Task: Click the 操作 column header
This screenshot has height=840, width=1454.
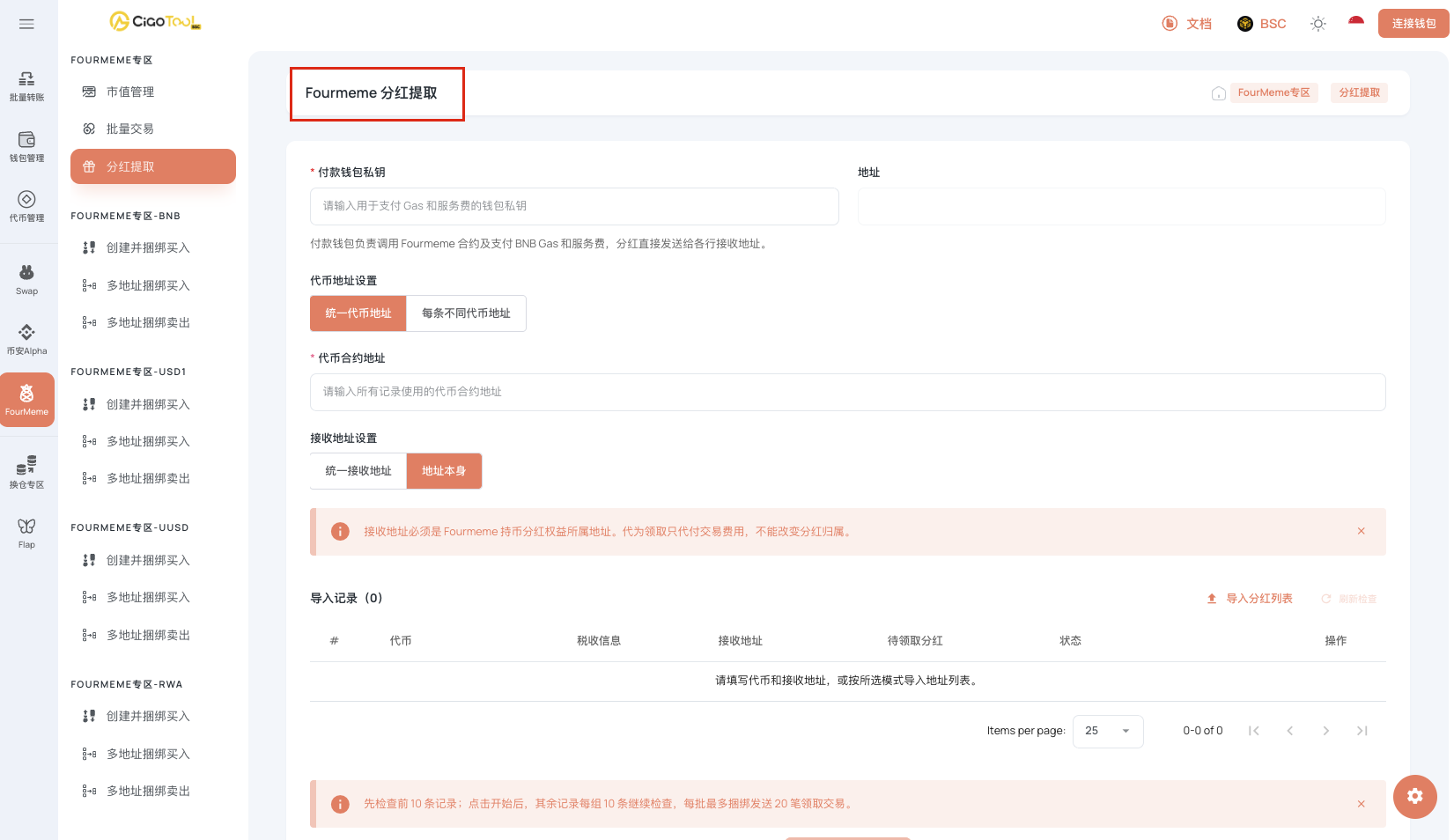Action: click(x=1336, y=641)
